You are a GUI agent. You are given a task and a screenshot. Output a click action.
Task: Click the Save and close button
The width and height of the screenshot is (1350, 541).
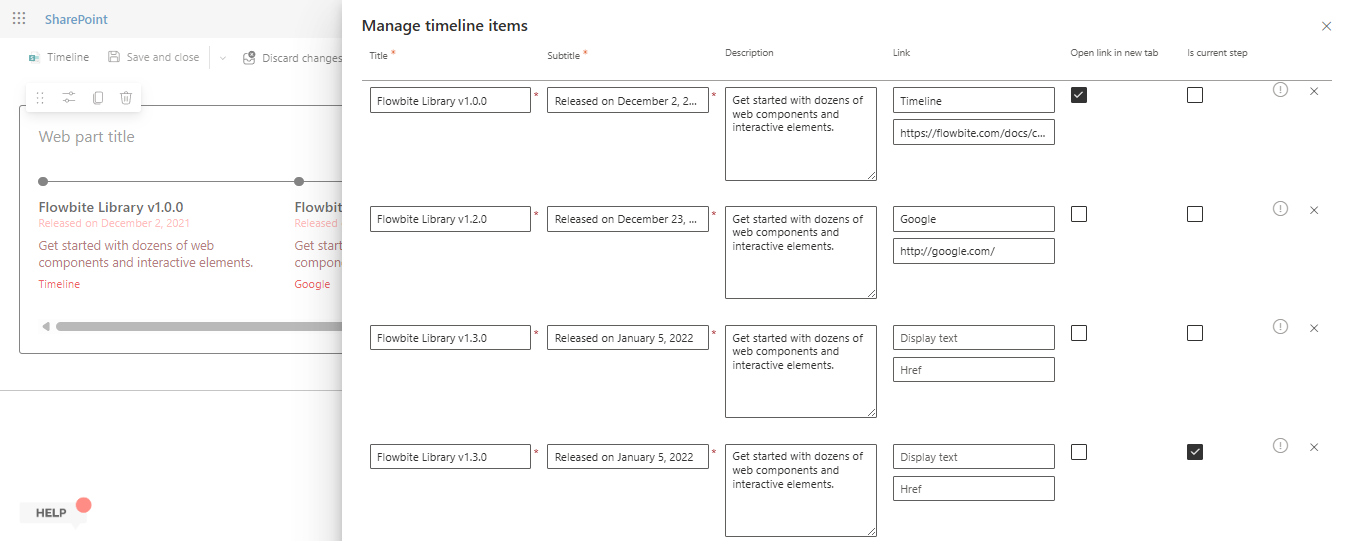(x=153, y=58)
